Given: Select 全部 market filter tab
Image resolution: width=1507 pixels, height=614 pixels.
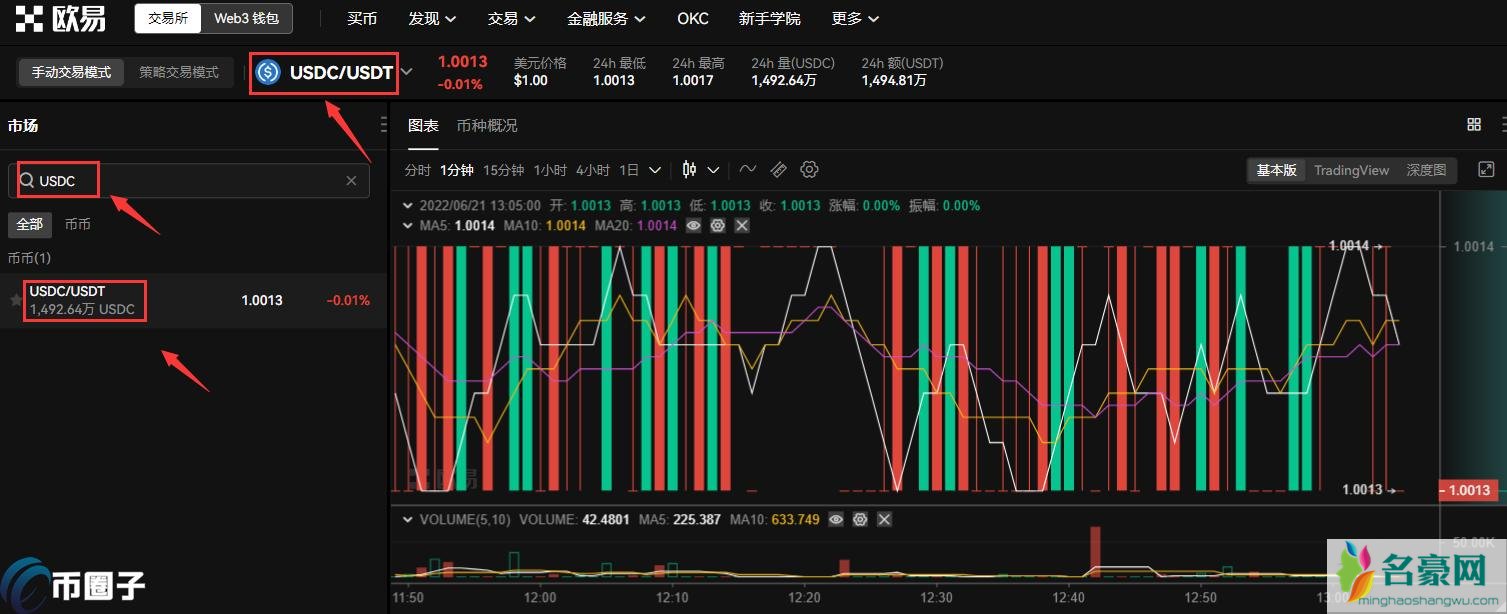Looking at the screenshot, I should tap(30, 224).
